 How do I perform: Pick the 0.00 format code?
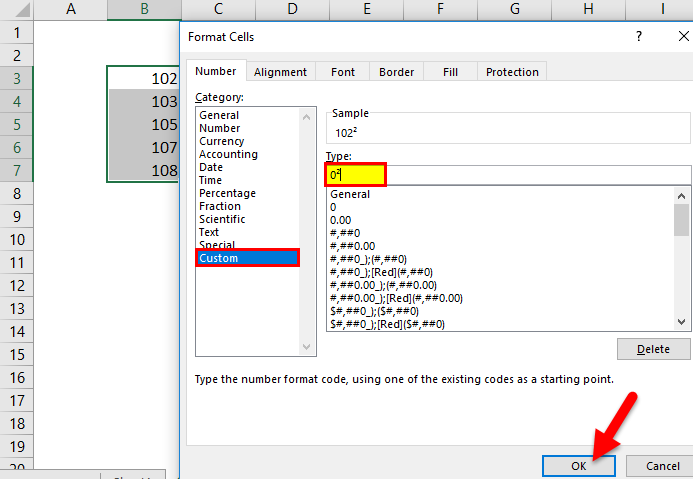tap(340, 220)
